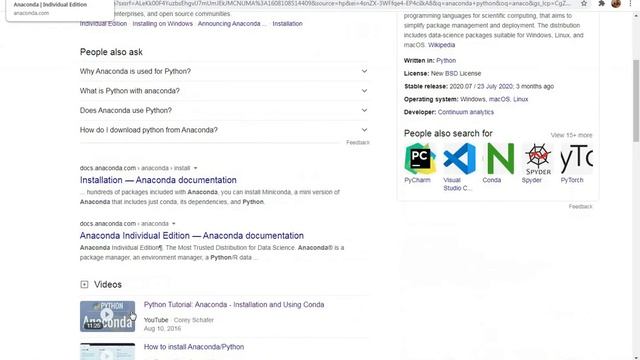Viewport: 640px width, 360px height.
Task: Click the PyCharm label text
Action: 417,180
